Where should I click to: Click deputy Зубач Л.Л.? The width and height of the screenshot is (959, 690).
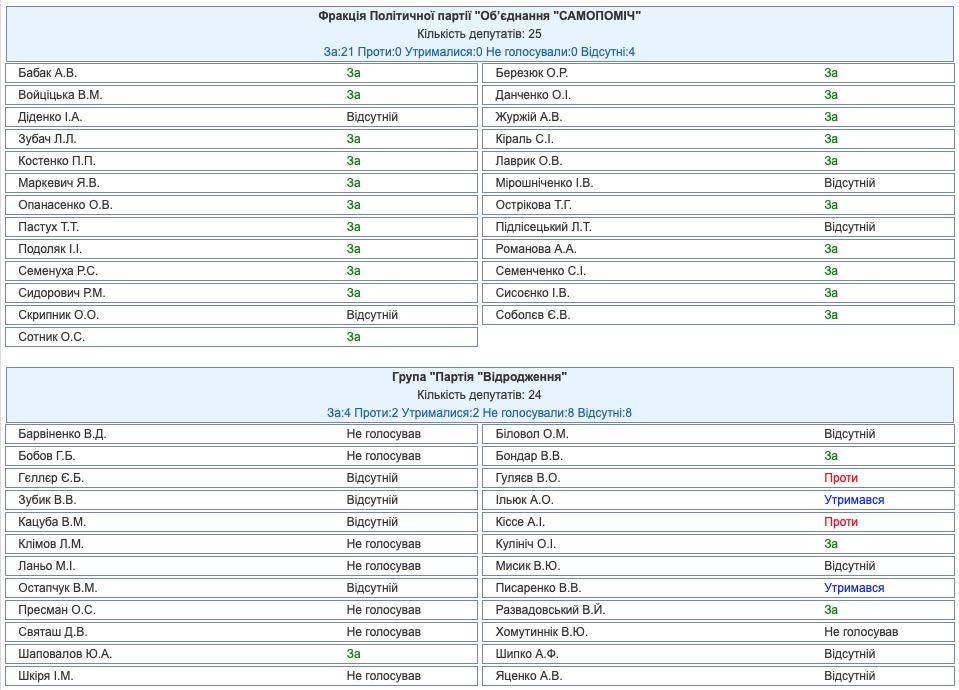[48, 139]
